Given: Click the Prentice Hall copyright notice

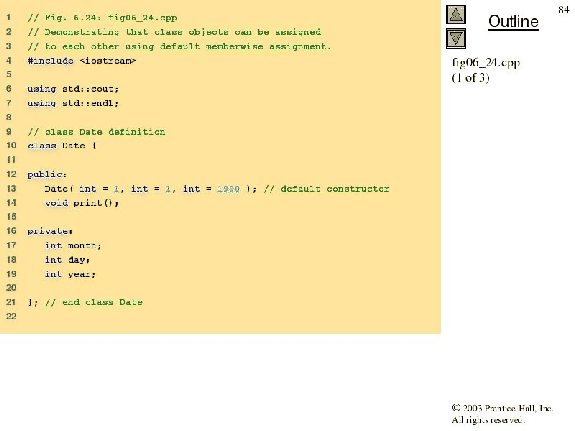Looking at the screenshot, I should tap(502, 408).
